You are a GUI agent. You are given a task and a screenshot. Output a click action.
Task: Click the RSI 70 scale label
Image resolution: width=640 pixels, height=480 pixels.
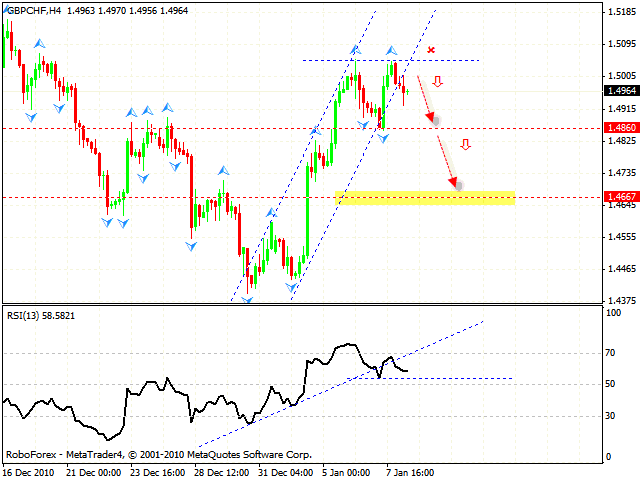pyautogui.click(x=610, y=353)
